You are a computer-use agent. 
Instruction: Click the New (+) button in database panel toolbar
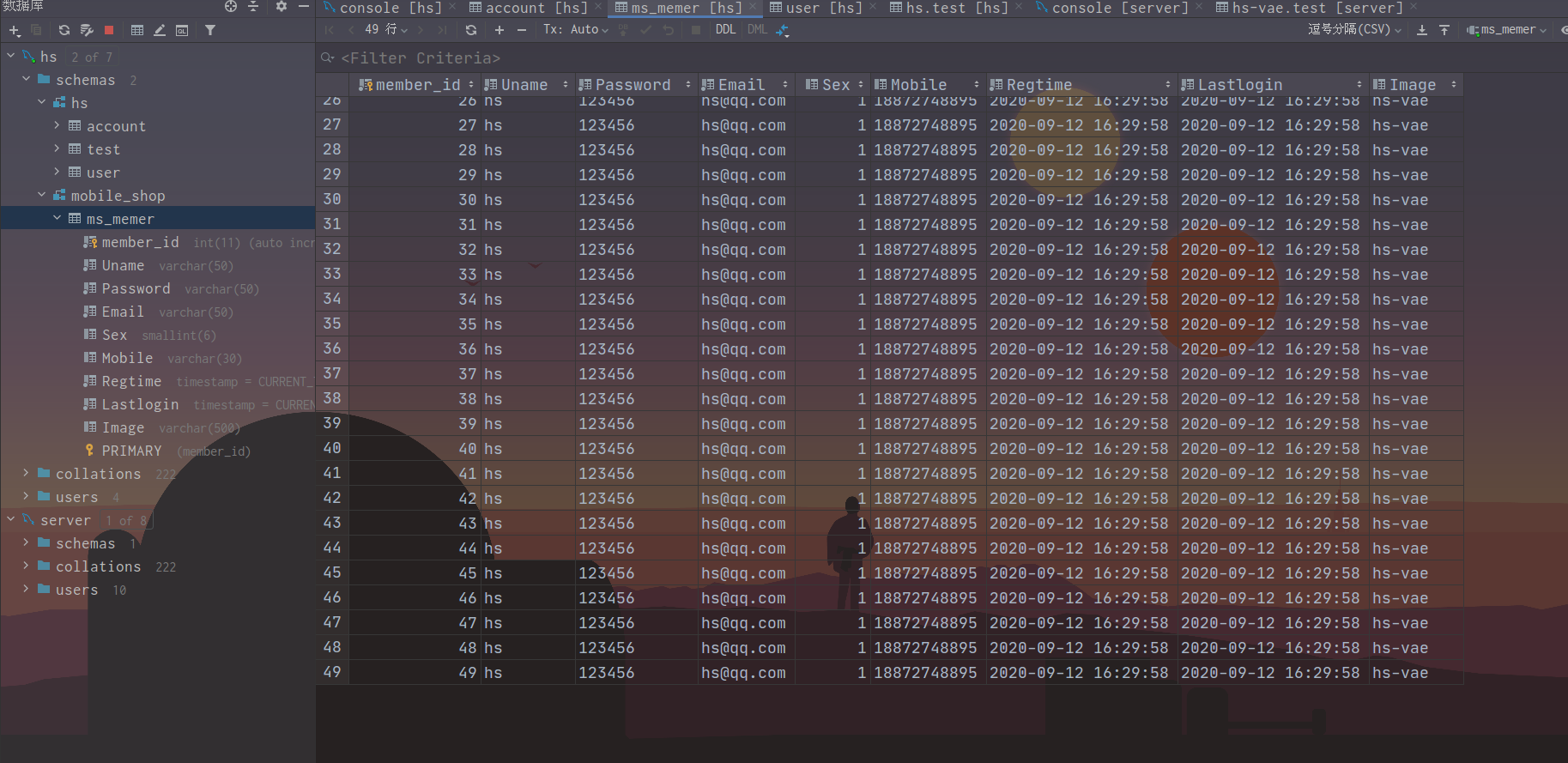[14, 30]
